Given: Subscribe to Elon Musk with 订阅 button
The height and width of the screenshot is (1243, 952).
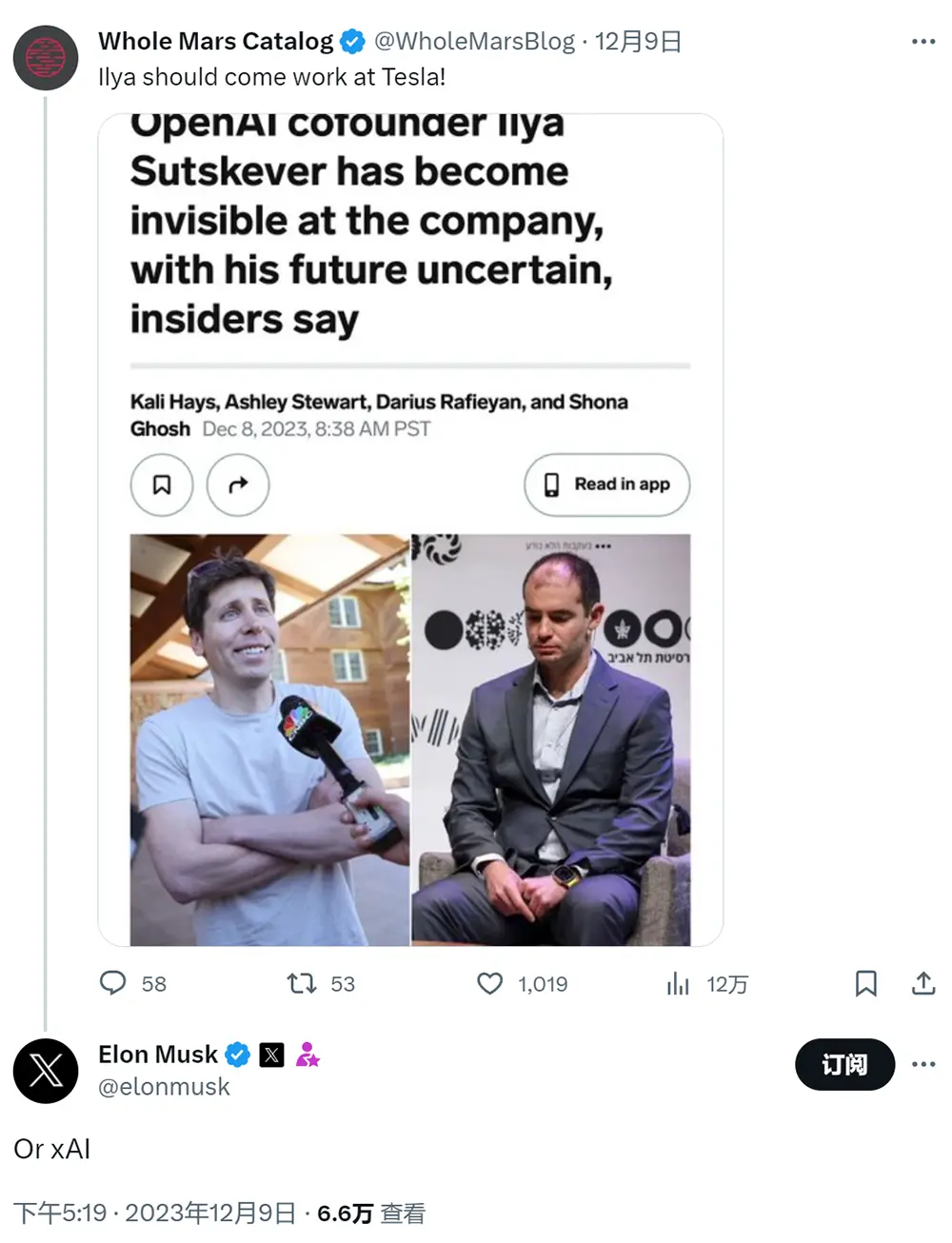Looking at the screenshot, I should [844, 1064].
